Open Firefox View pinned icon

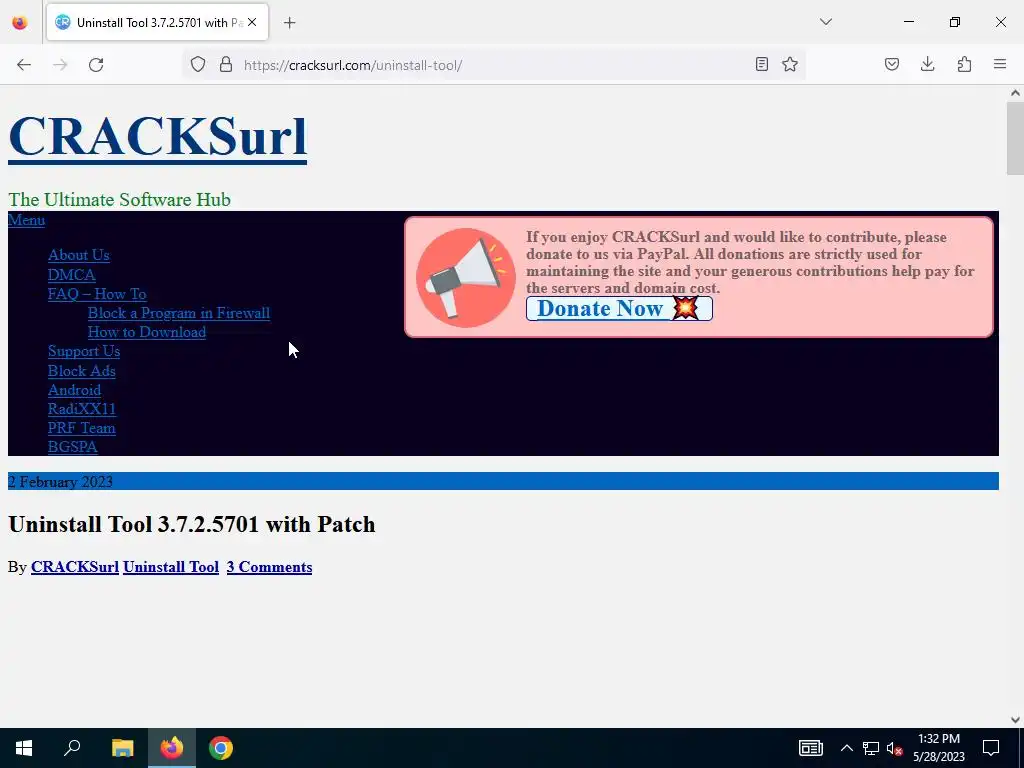pyautogui.click(x=20, y=23)
